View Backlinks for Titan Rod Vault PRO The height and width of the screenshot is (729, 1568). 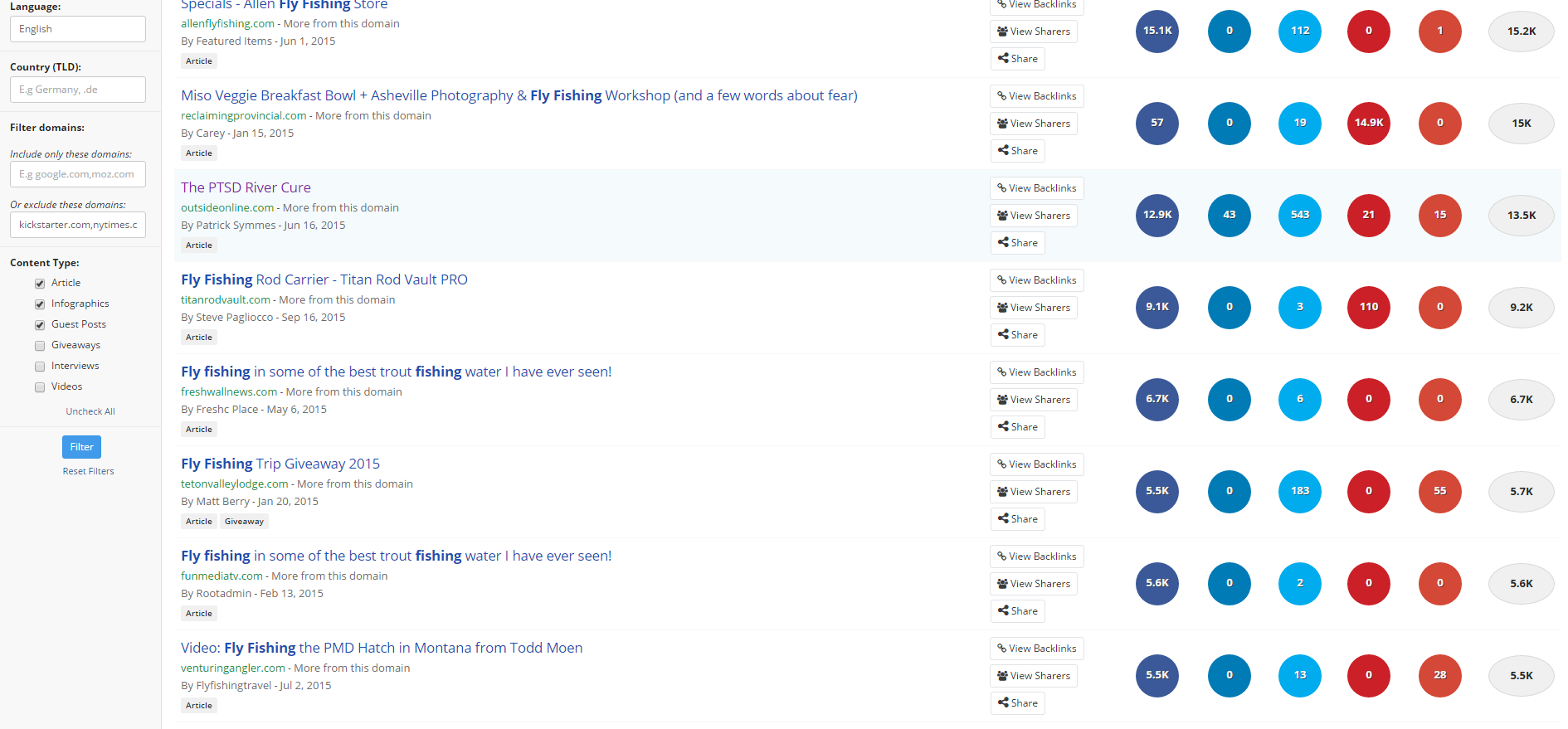(x=1037, y=280)
